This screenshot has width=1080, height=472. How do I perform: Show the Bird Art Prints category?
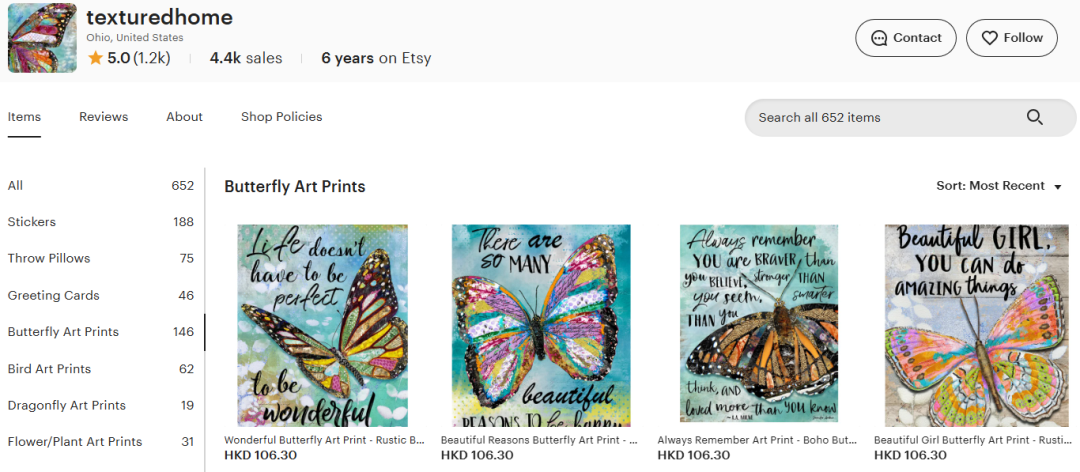click(x=49, y=369)
